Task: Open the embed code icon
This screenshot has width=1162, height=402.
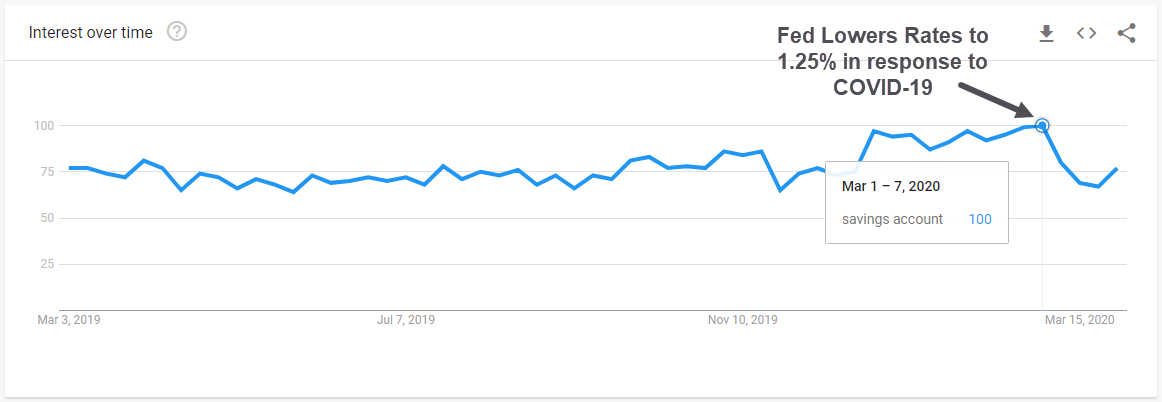Action: coord(1086,33)
